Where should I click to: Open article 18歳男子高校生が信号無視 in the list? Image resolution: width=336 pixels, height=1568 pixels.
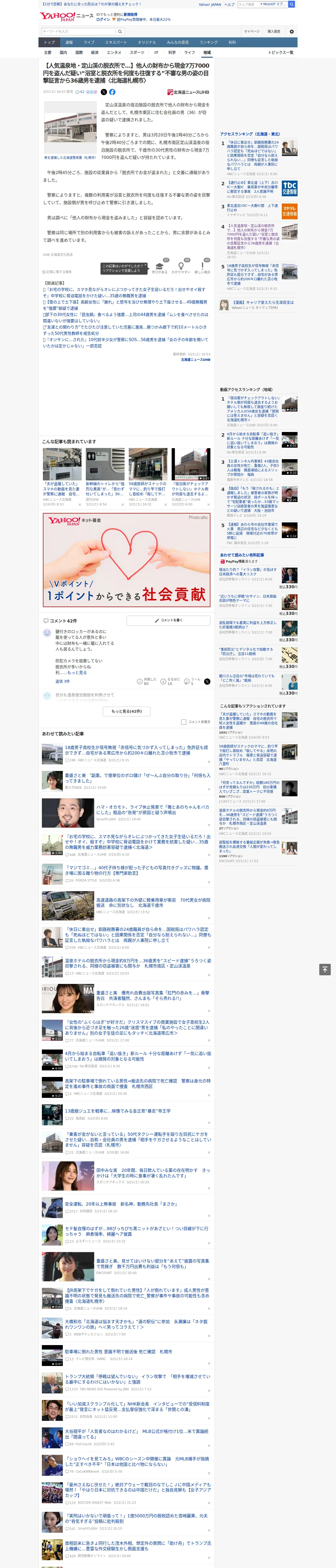point(137,750)
